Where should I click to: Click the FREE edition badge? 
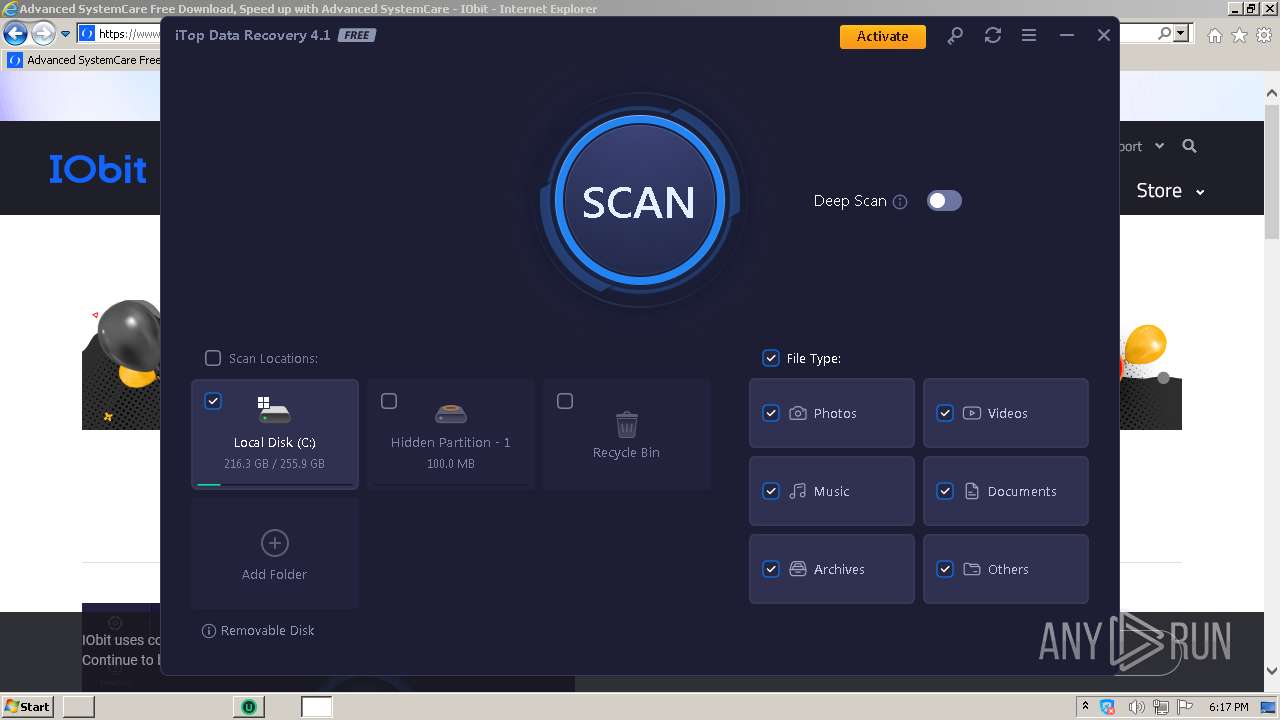pos(356,36)
